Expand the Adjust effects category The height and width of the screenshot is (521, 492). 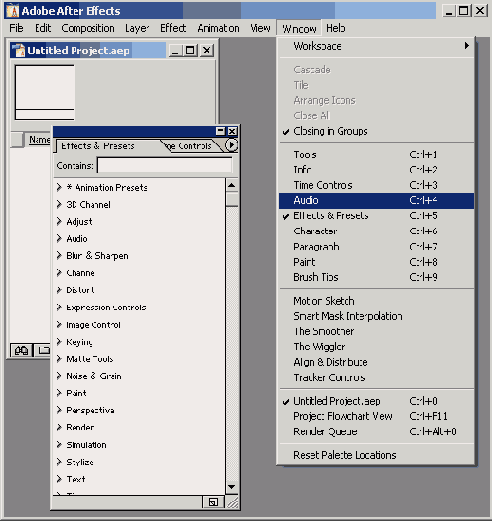pyautogui.click(x=59, y=221)
